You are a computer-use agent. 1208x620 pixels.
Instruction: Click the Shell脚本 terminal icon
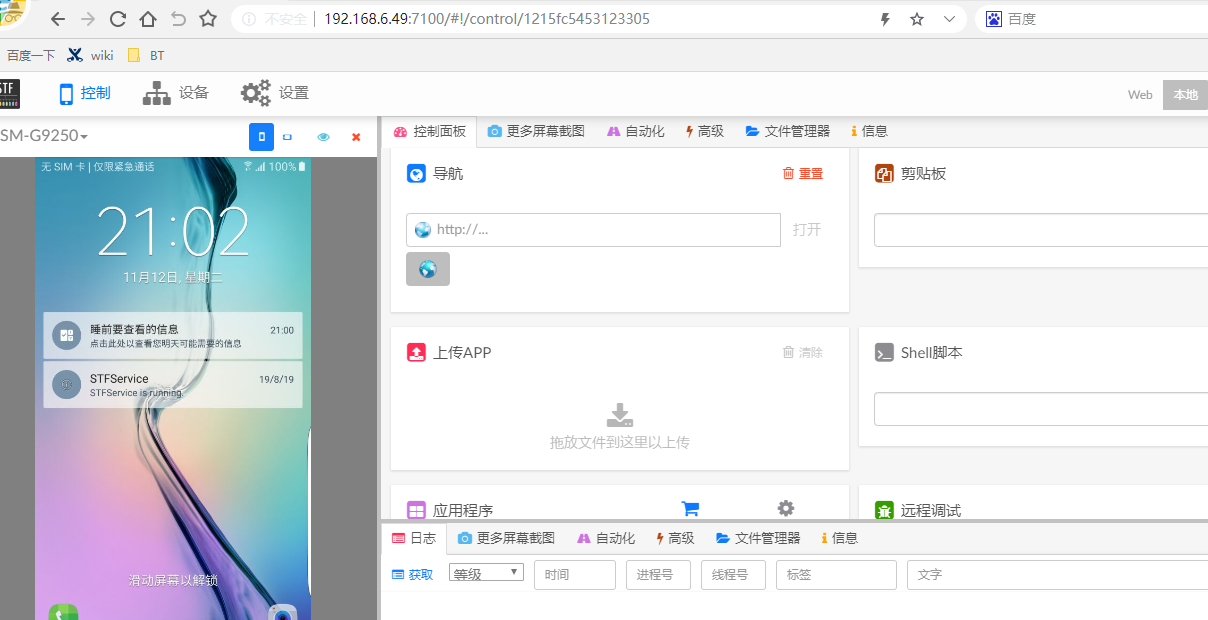click(884, 352)
